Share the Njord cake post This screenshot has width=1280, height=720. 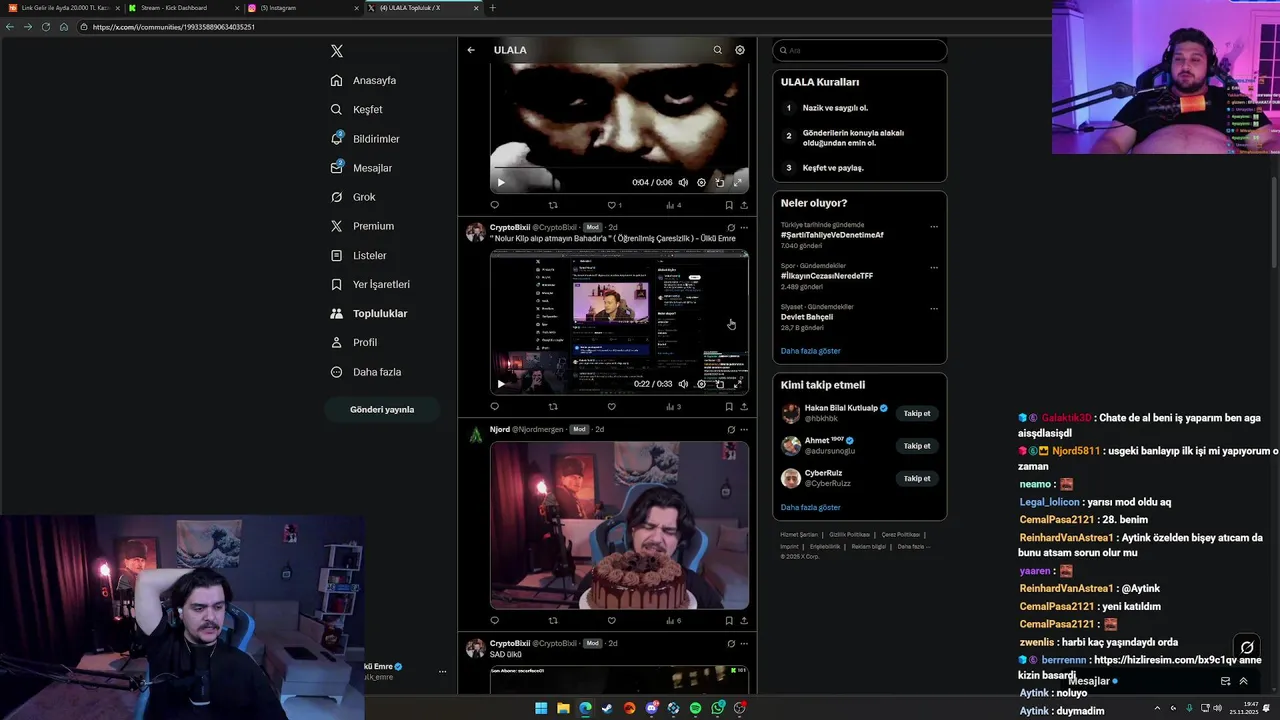pyautogui.click(x=744, y=621)
